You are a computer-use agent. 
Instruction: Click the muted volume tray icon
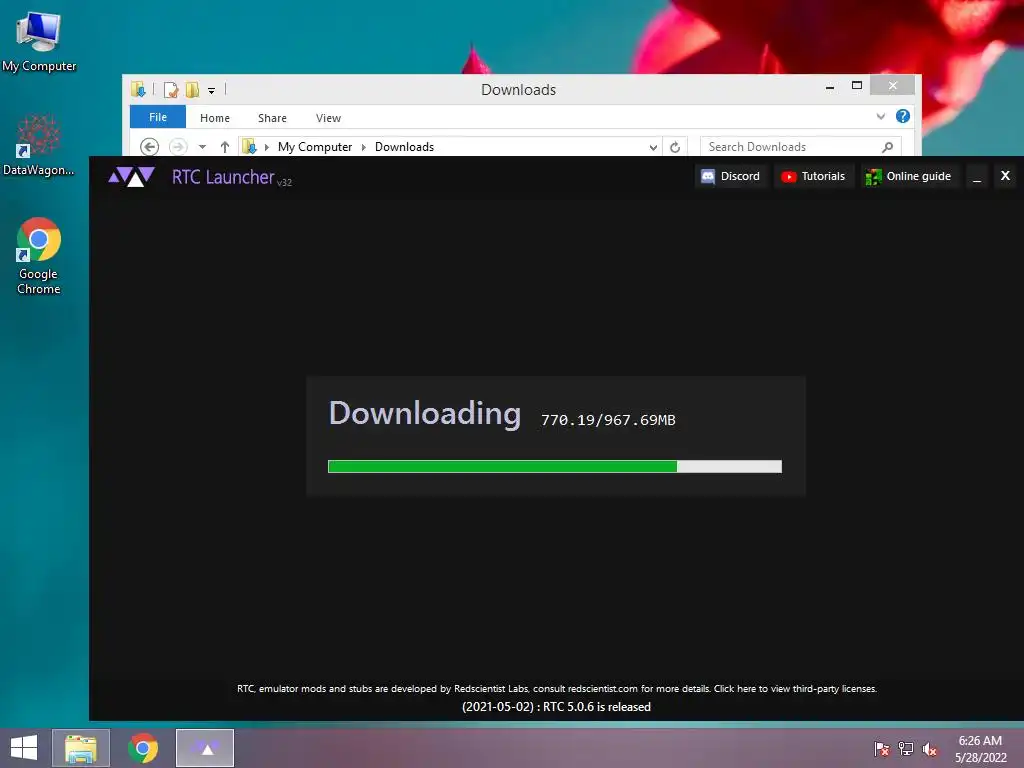(930, 749)
